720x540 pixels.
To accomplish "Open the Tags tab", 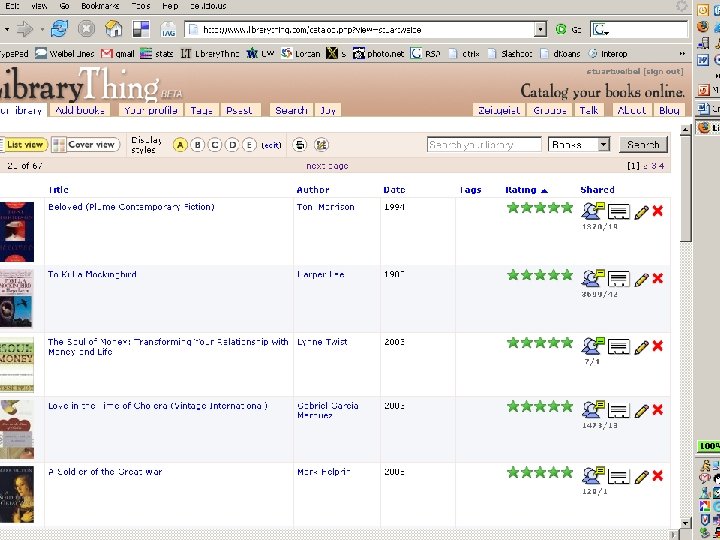I will [202, 110].
